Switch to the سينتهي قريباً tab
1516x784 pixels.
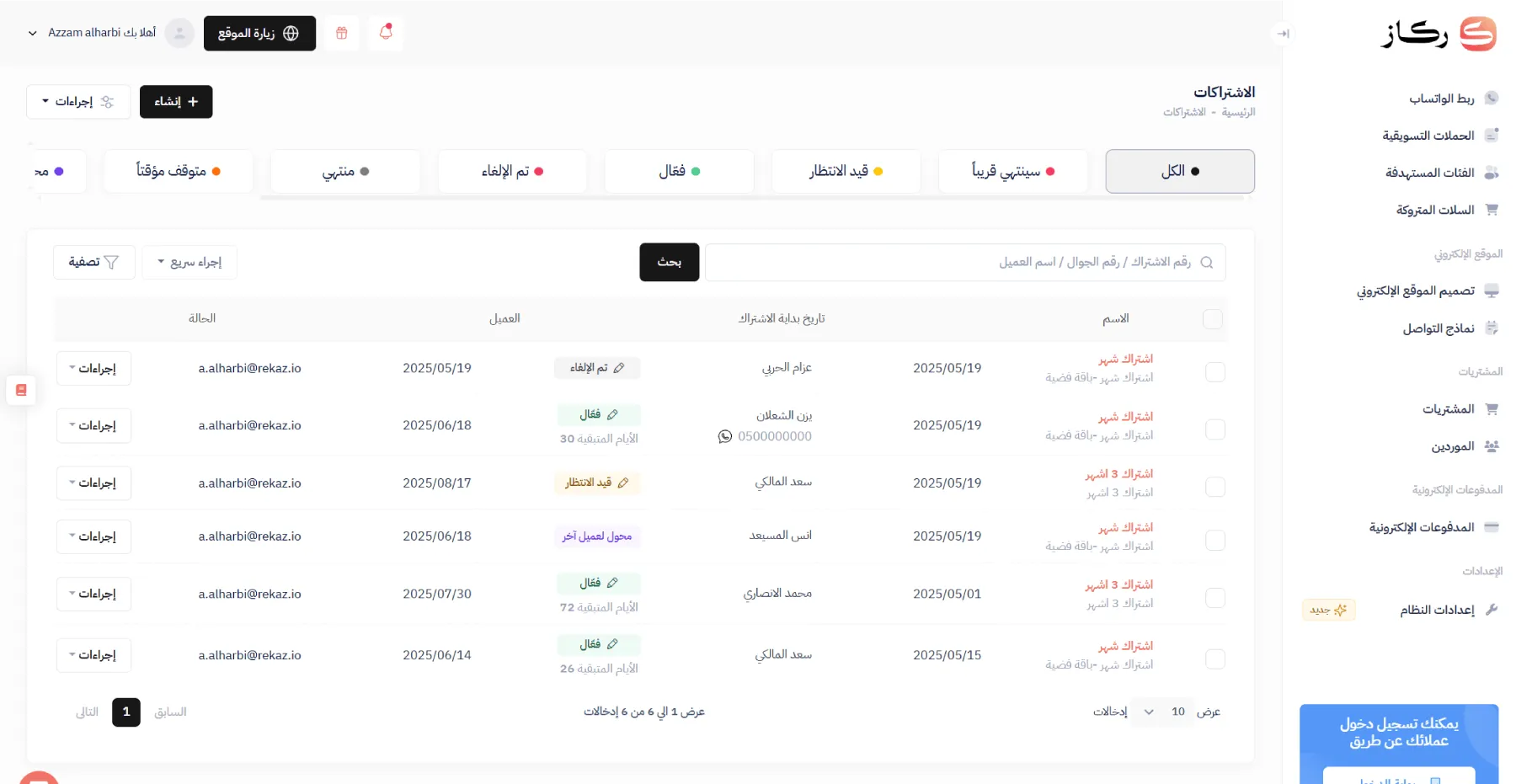coord(1013,171)
